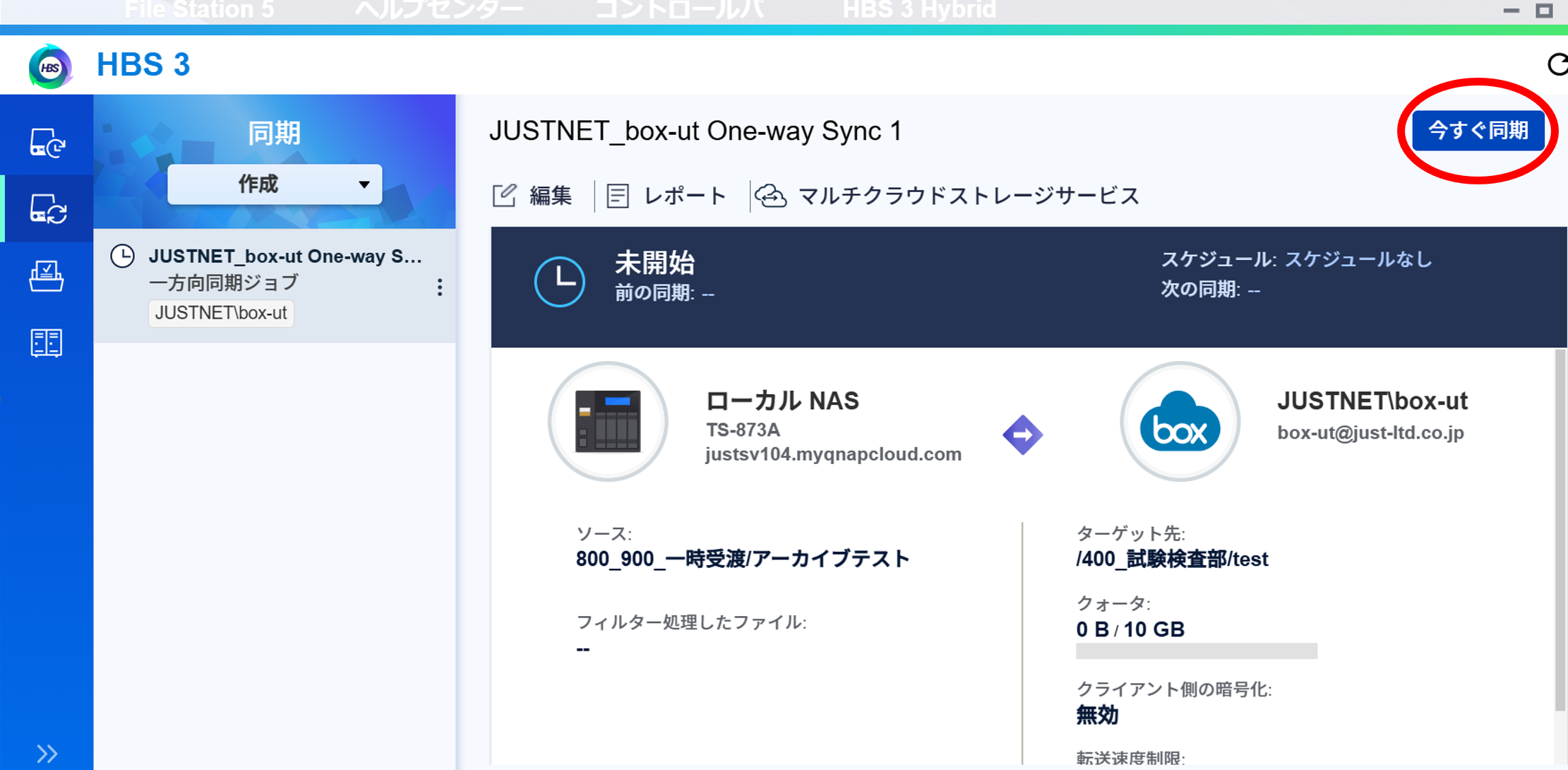Screen dimensions: 1568x770
Task: Select the Sync sidebar icon
Action: pos(47,209)
